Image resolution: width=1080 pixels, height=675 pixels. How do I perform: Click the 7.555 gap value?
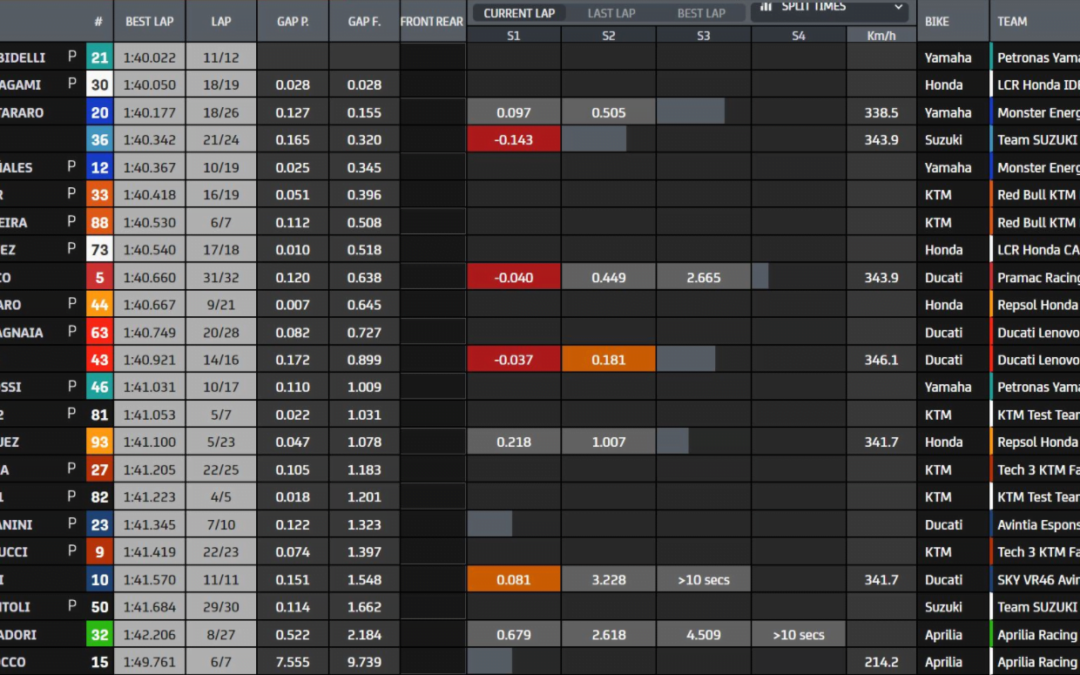coord(293,662)
